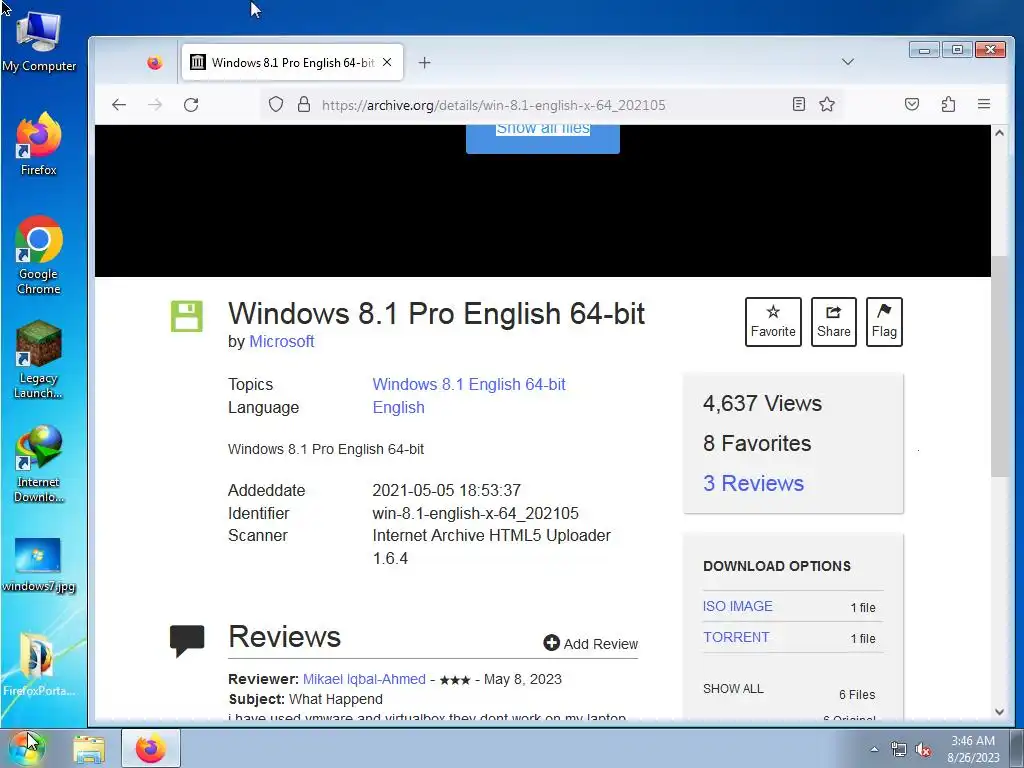Close the Windows 8.1 Pro tab
1024x768 pixels.
(387, 63)
